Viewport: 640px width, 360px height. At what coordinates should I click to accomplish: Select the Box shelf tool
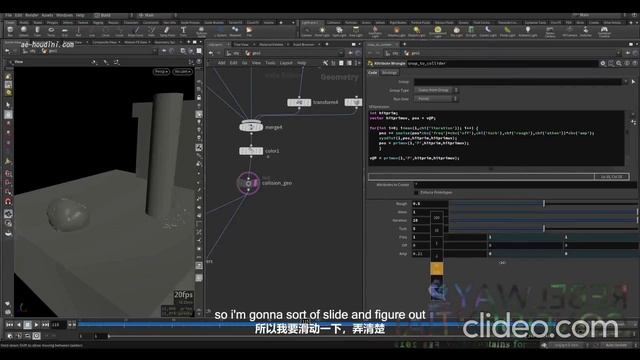(x=10, y=31)
